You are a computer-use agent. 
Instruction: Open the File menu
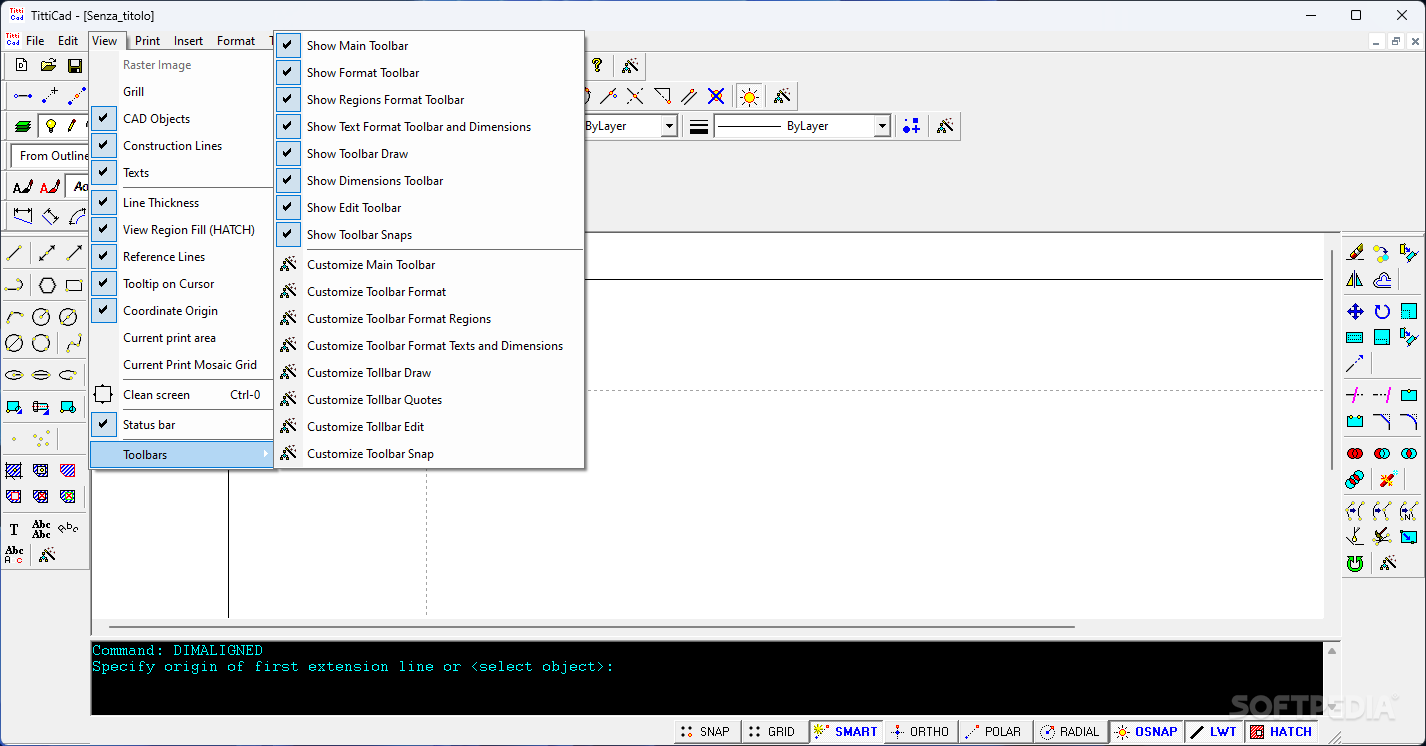[35, 41]
